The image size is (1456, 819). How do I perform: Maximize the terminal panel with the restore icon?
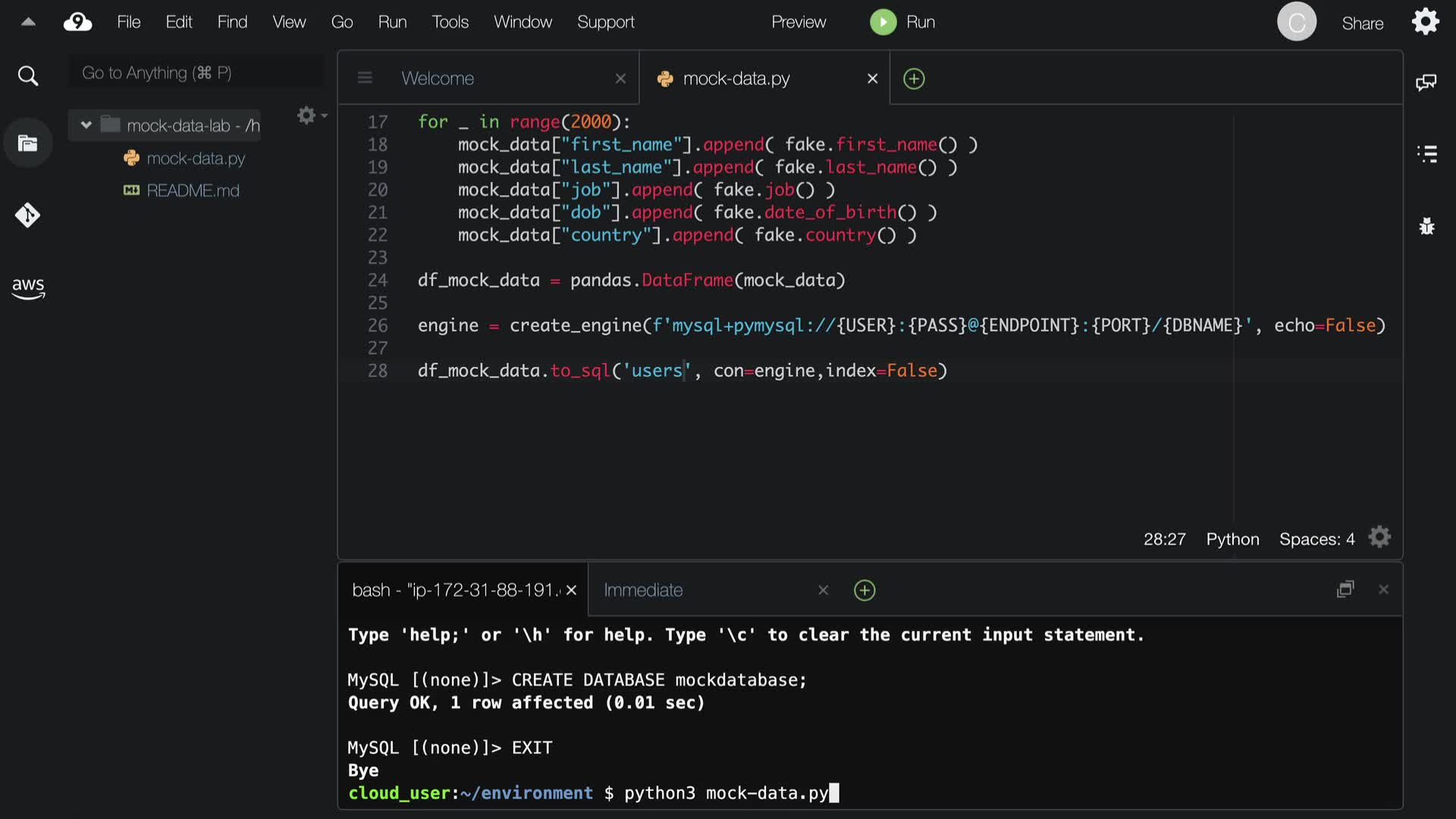1345,589
